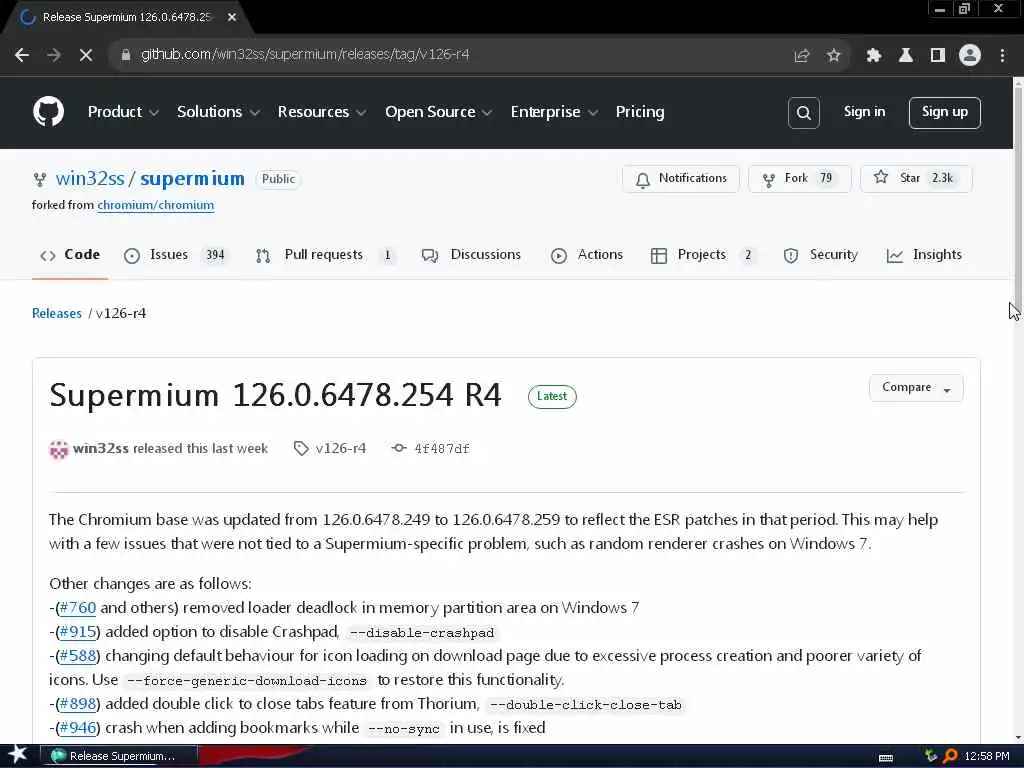Switch to the Issues tab
This screenshot has height=768, width=1024.
[x=176, y=255]
